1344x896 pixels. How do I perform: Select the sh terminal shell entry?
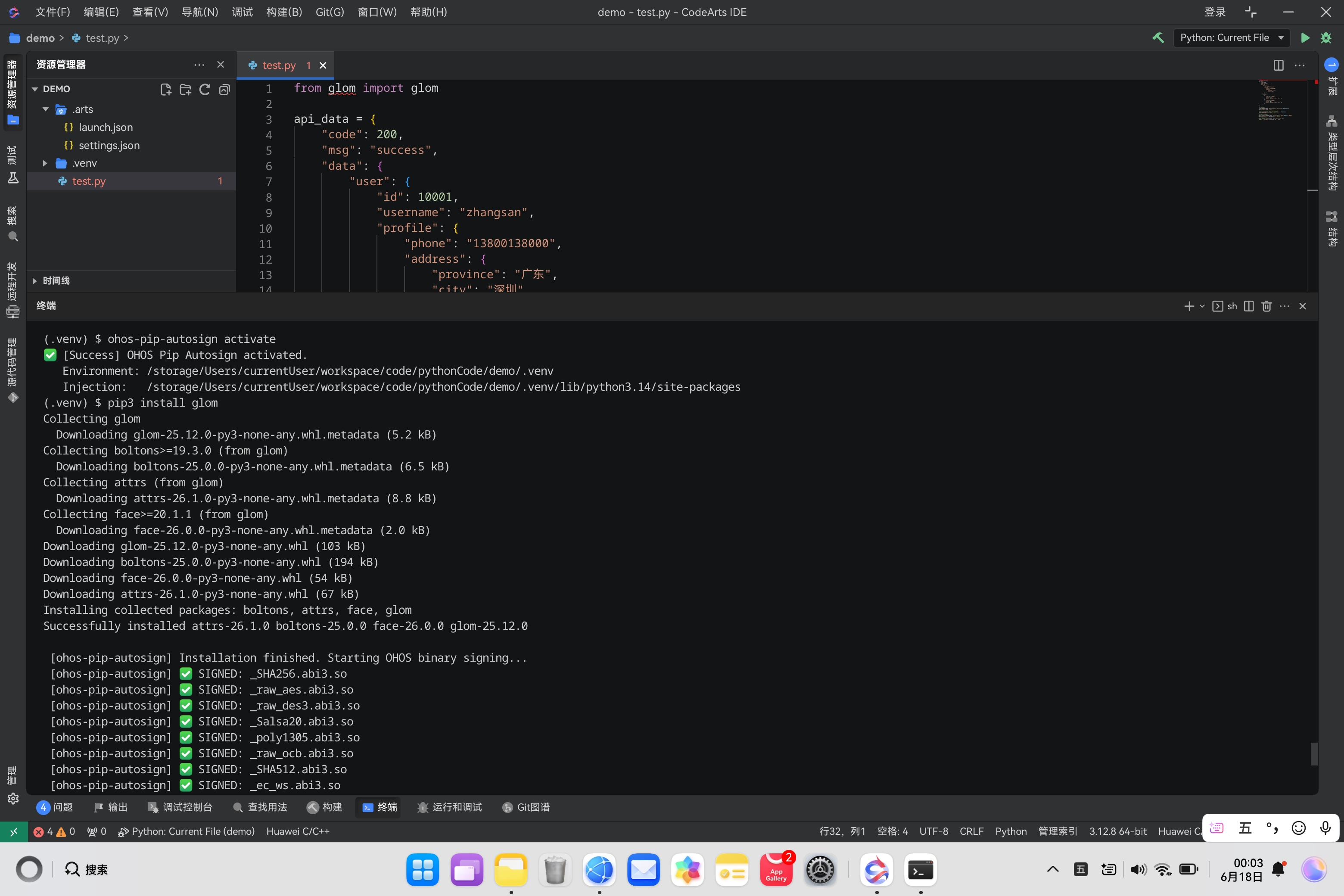click(x=1225, y=306)
